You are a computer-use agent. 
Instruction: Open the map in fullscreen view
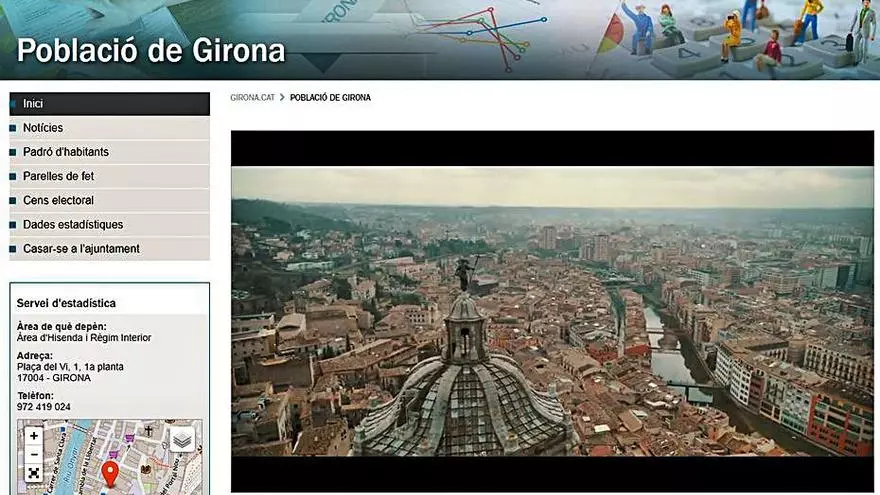(x=34, y=473)
